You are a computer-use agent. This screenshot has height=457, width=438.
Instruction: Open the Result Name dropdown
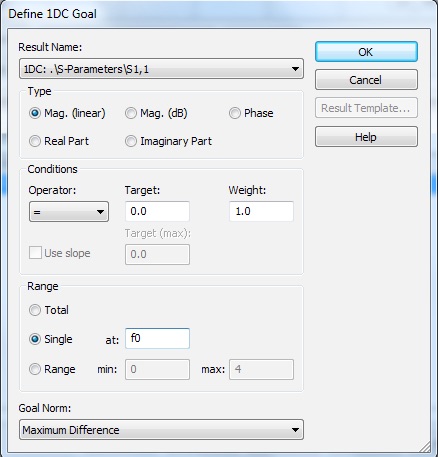[161, 69]
